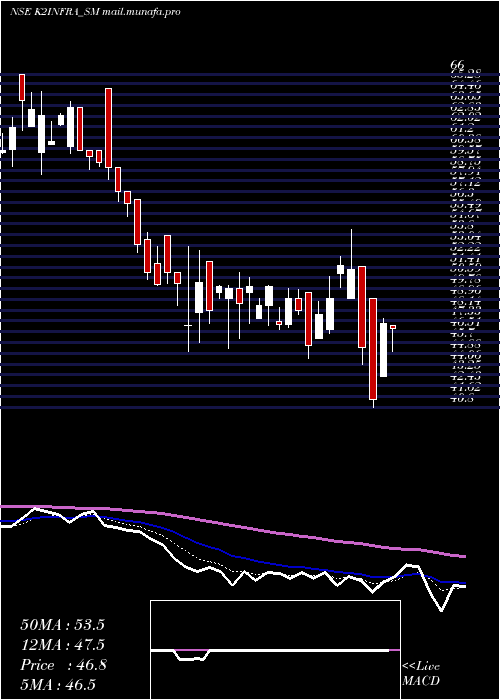
Task: Click the <<Live MACD label
Action: pos(421,673)
